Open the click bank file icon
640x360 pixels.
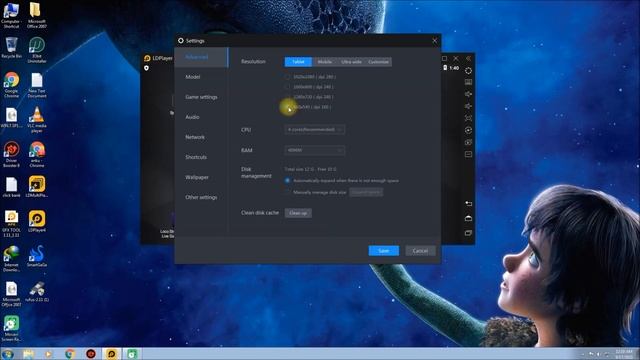[x=11, y=187]
